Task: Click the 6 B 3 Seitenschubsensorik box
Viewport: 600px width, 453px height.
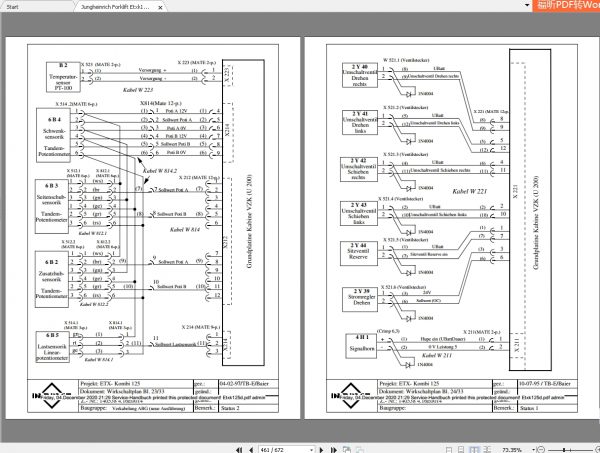Action: 52,206
